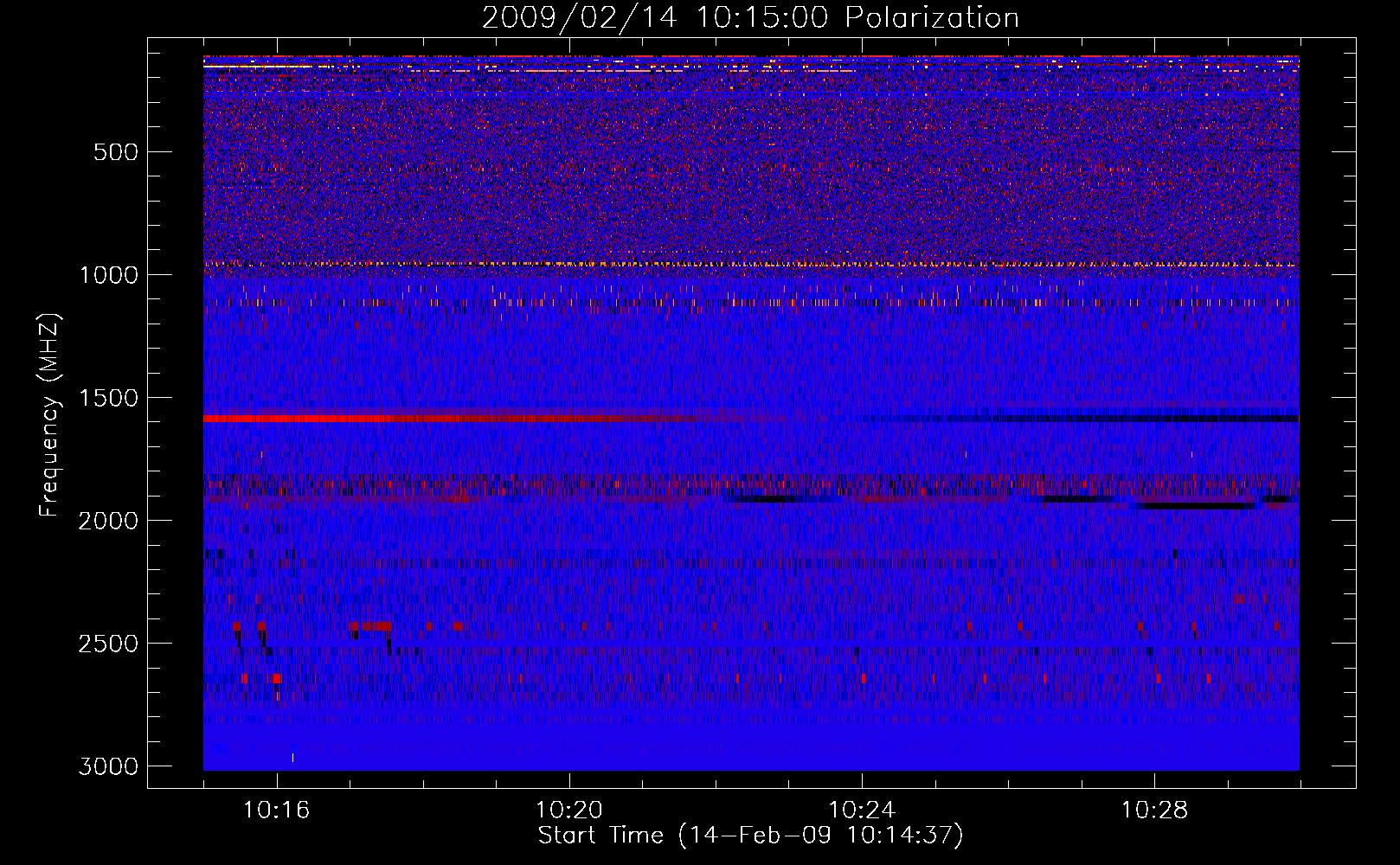This screenshot has height=865, width=1400.
Task: Click the "Start Time (14-Feb-09 10:14:37)" label
Action: [x=751, y=836]
